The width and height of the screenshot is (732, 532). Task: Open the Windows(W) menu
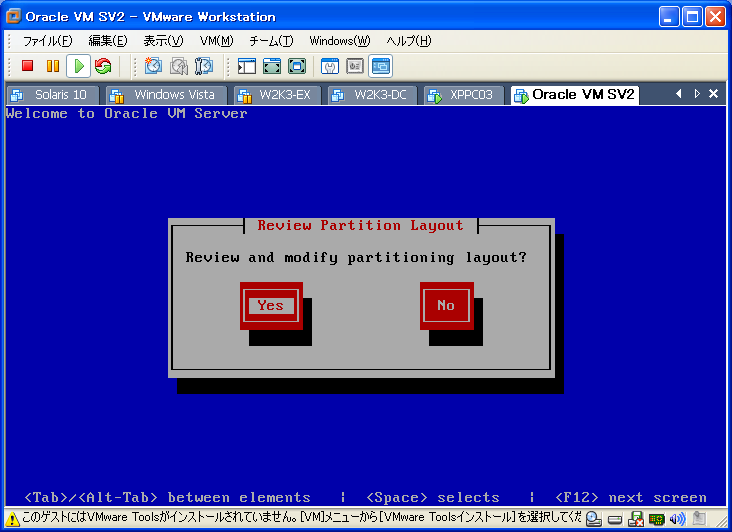[x=340, y=41]
